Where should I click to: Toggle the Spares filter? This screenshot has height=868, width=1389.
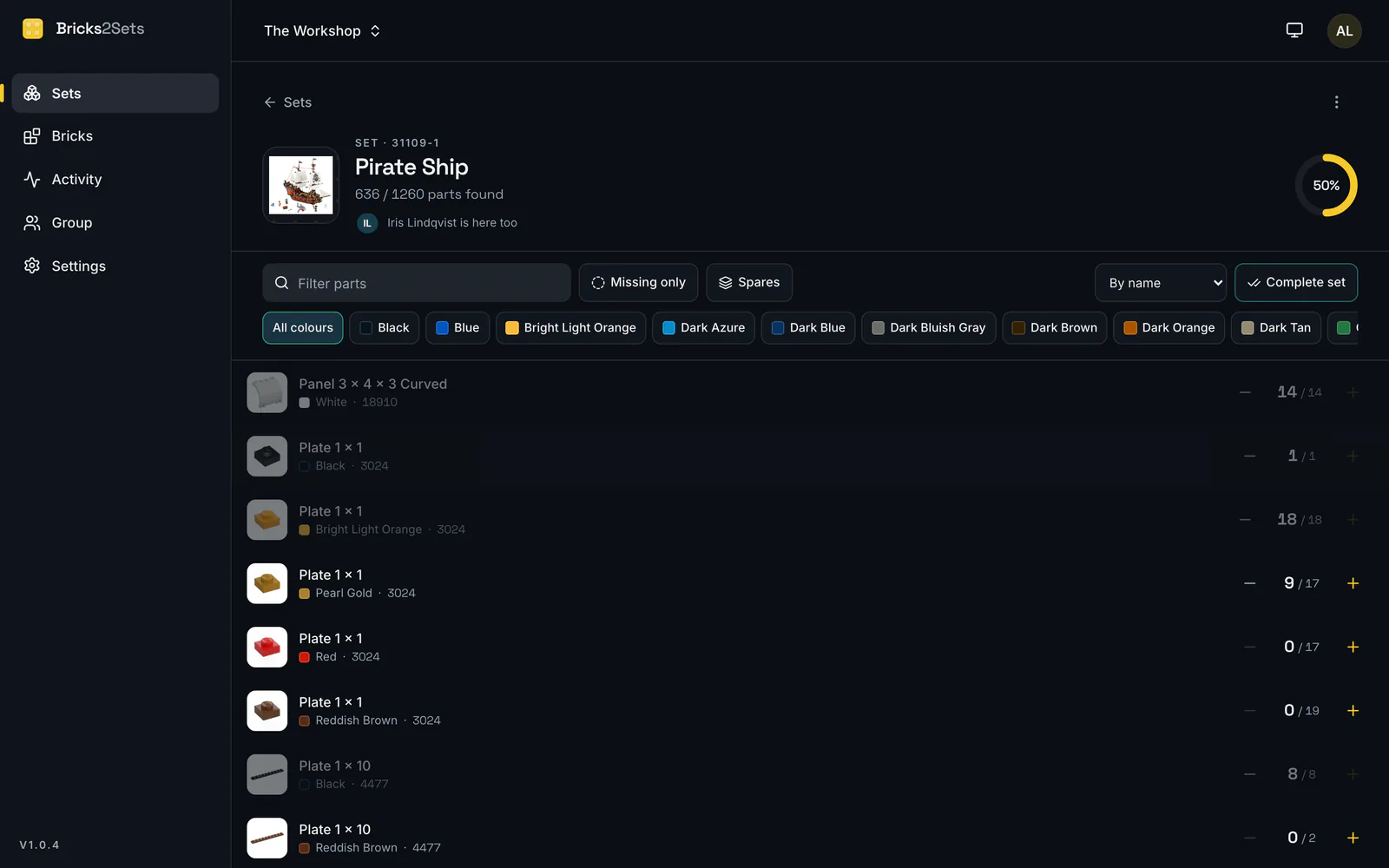(749, 283)
